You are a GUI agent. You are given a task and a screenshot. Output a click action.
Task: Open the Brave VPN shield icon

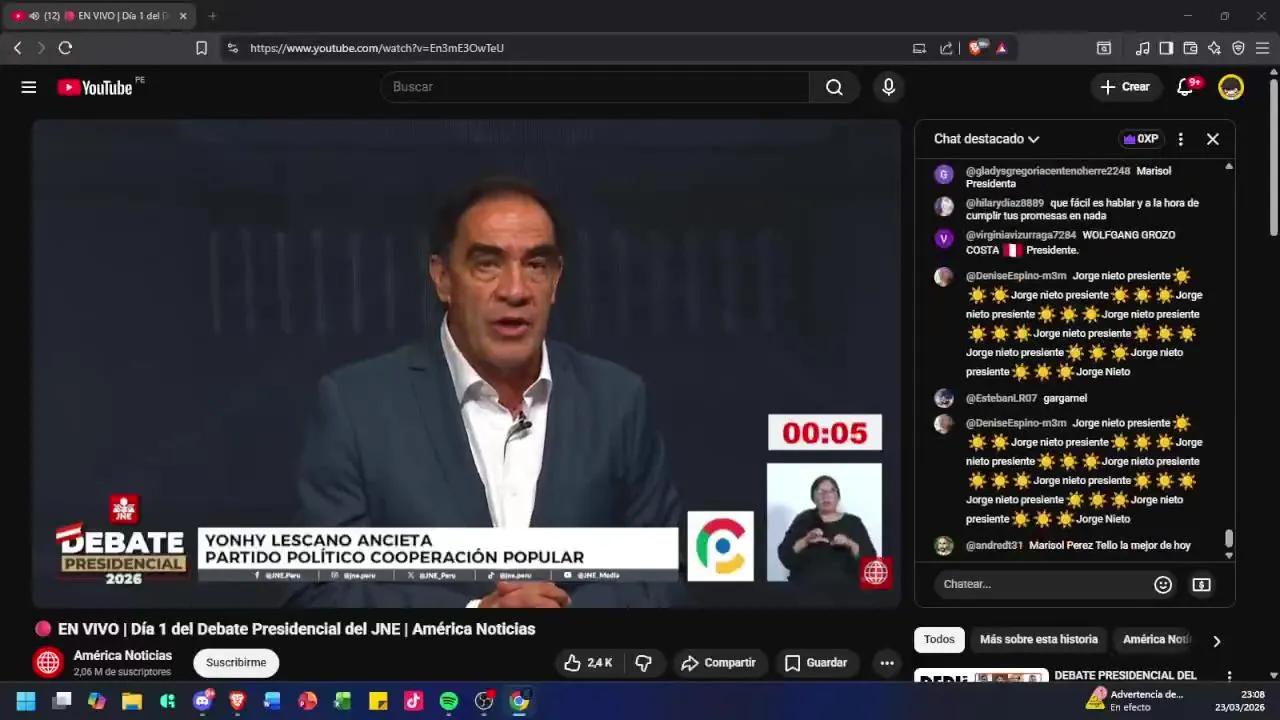[x=1238, y=48]
